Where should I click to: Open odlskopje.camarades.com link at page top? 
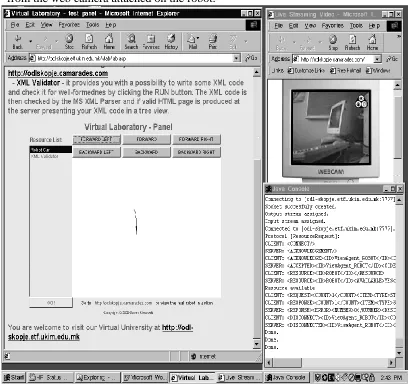pos(58,73)
